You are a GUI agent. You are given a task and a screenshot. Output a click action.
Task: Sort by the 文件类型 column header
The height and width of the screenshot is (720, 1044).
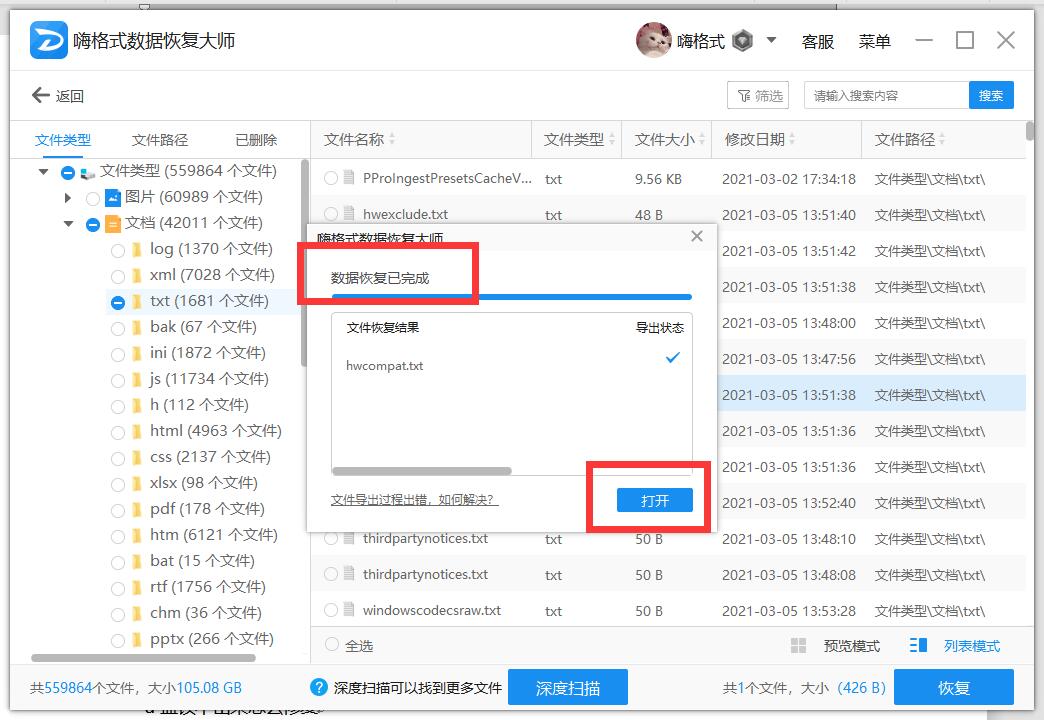click(579, 139)
